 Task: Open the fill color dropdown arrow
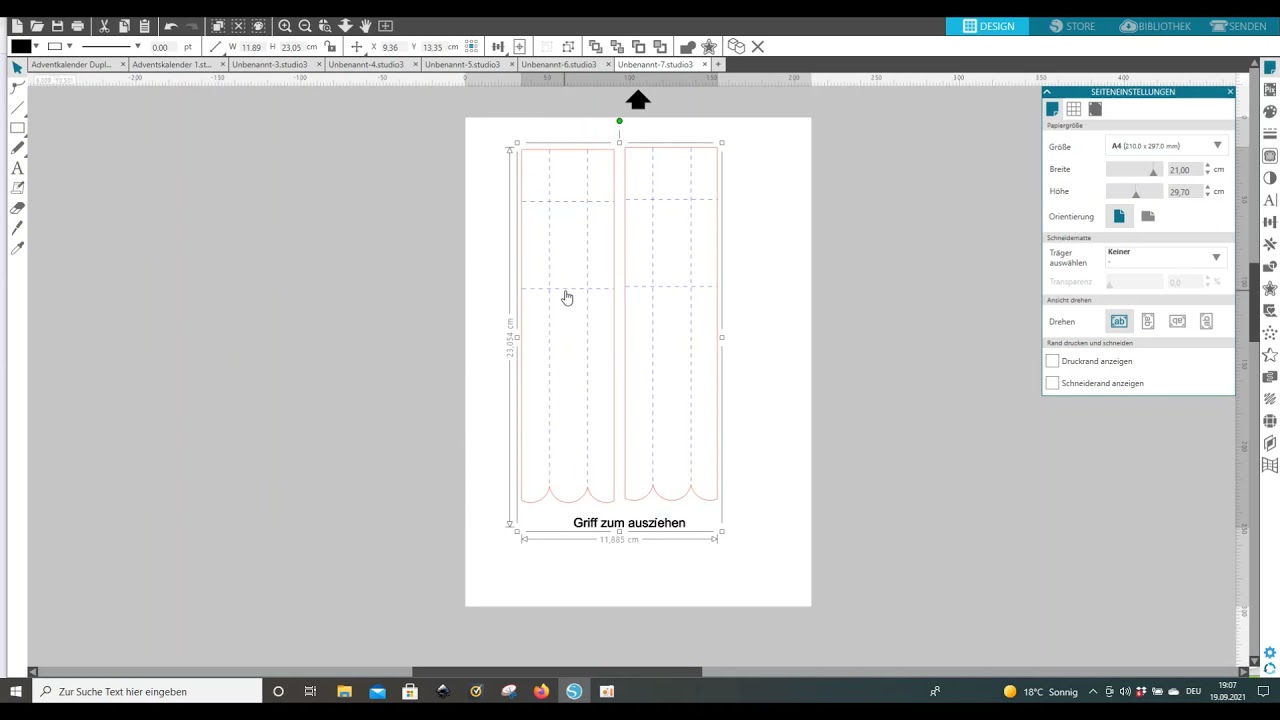[x=37, y=47]
